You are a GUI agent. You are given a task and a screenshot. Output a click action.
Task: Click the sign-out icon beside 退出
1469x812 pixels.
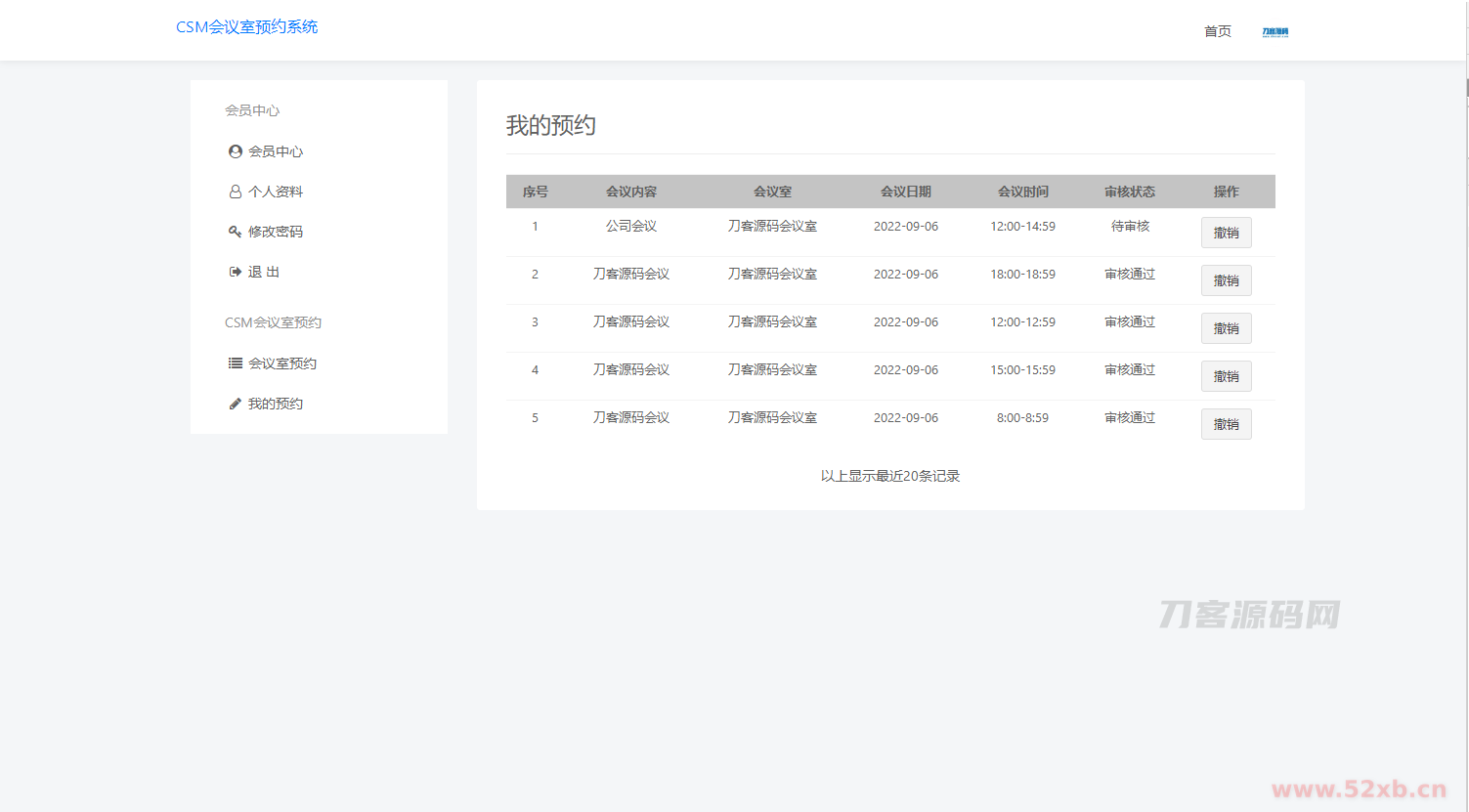coord(235,272)
